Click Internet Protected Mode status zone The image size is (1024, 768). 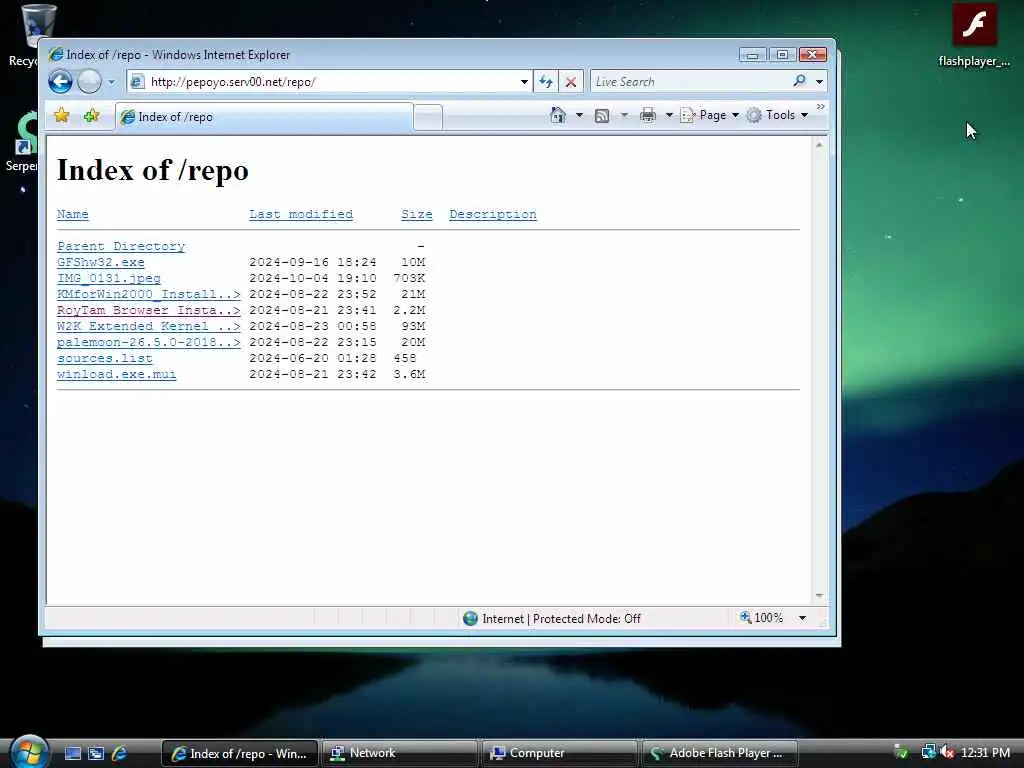(x=552, y=618)
